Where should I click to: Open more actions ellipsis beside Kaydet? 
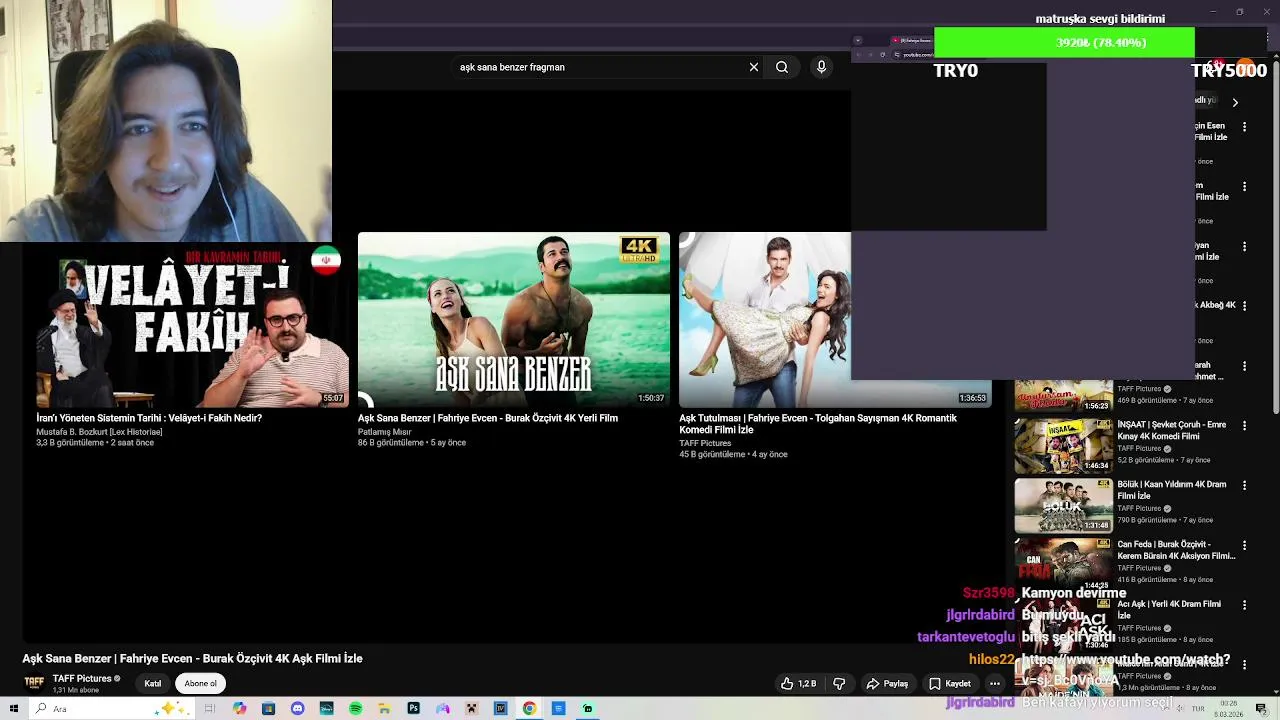pyautogui.click(x=995, y=684)
